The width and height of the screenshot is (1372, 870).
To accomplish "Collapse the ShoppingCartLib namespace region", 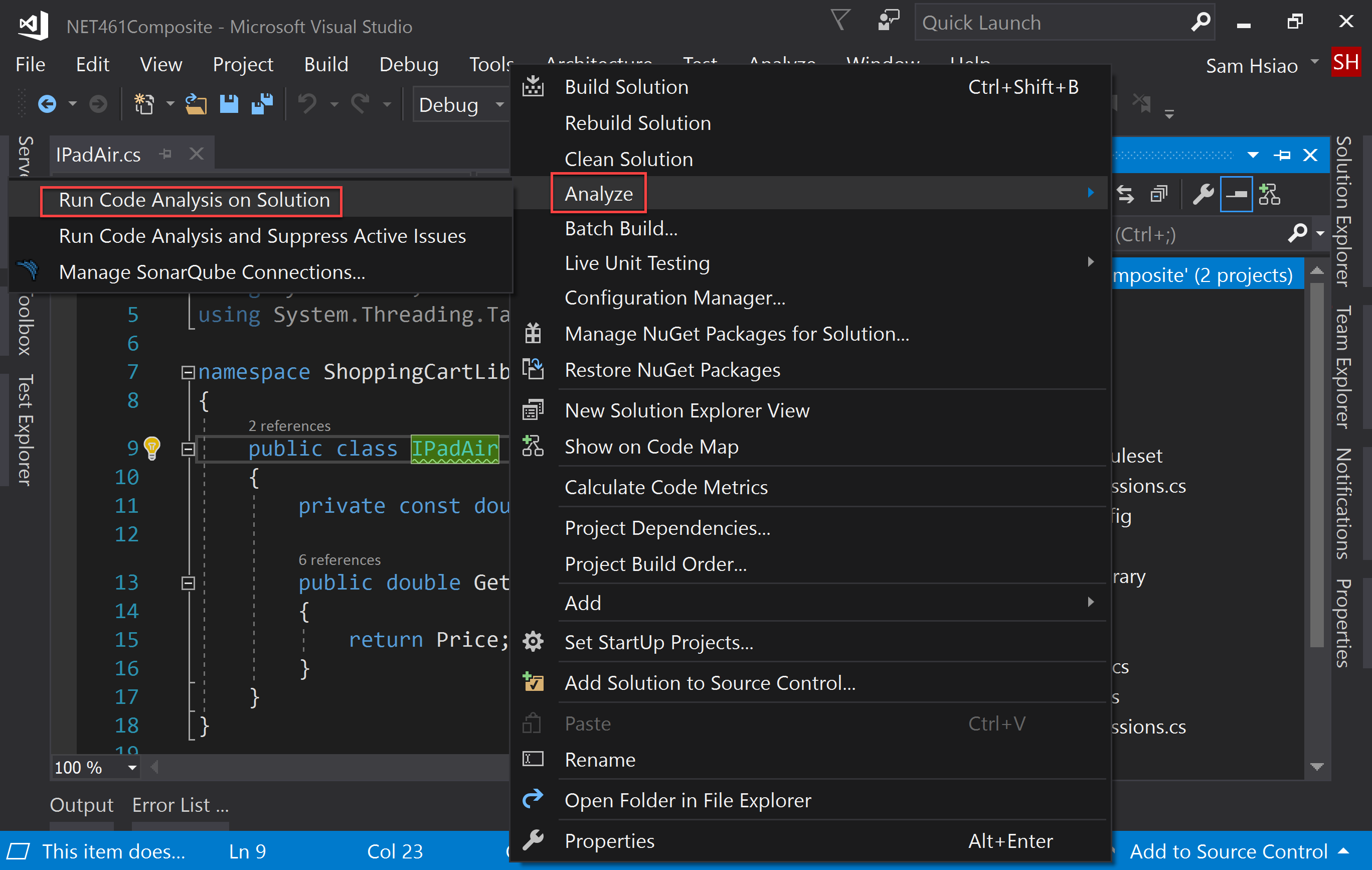I will point(188,372).
